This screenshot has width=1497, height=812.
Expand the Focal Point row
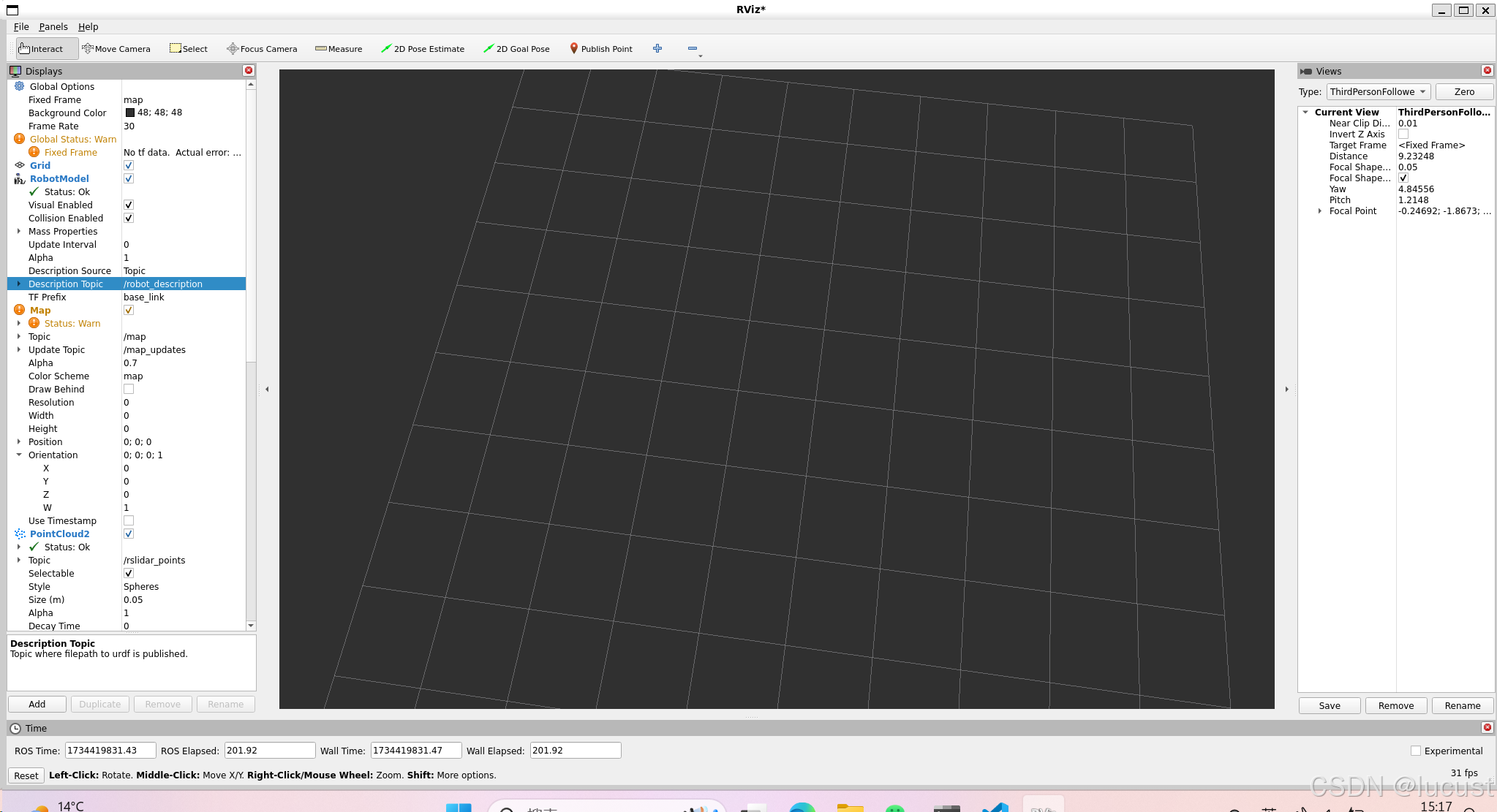click(x=1320, y=210)
